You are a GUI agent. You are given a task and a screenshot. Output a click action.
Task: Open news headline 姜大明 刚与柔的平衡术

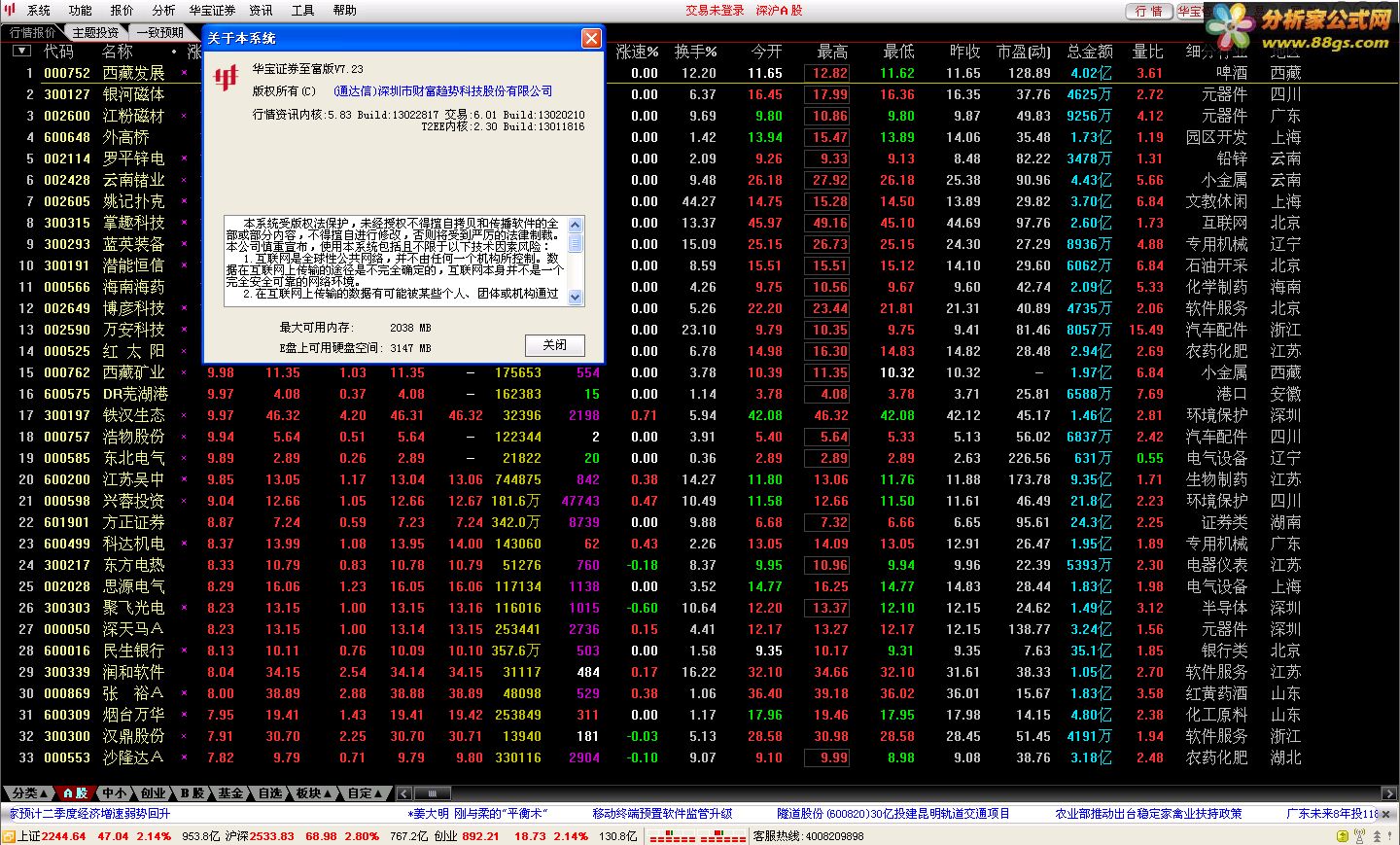pos(479,813)
